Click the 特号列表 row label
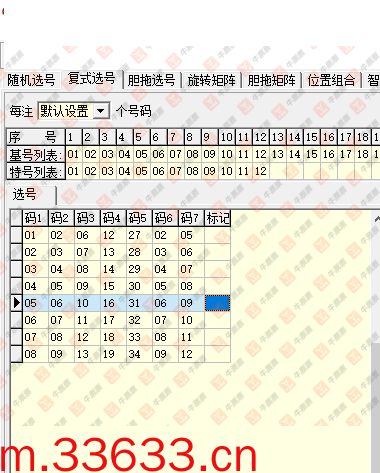The width and height of the screenshot is (380, 473). click(x=36, y=171)
